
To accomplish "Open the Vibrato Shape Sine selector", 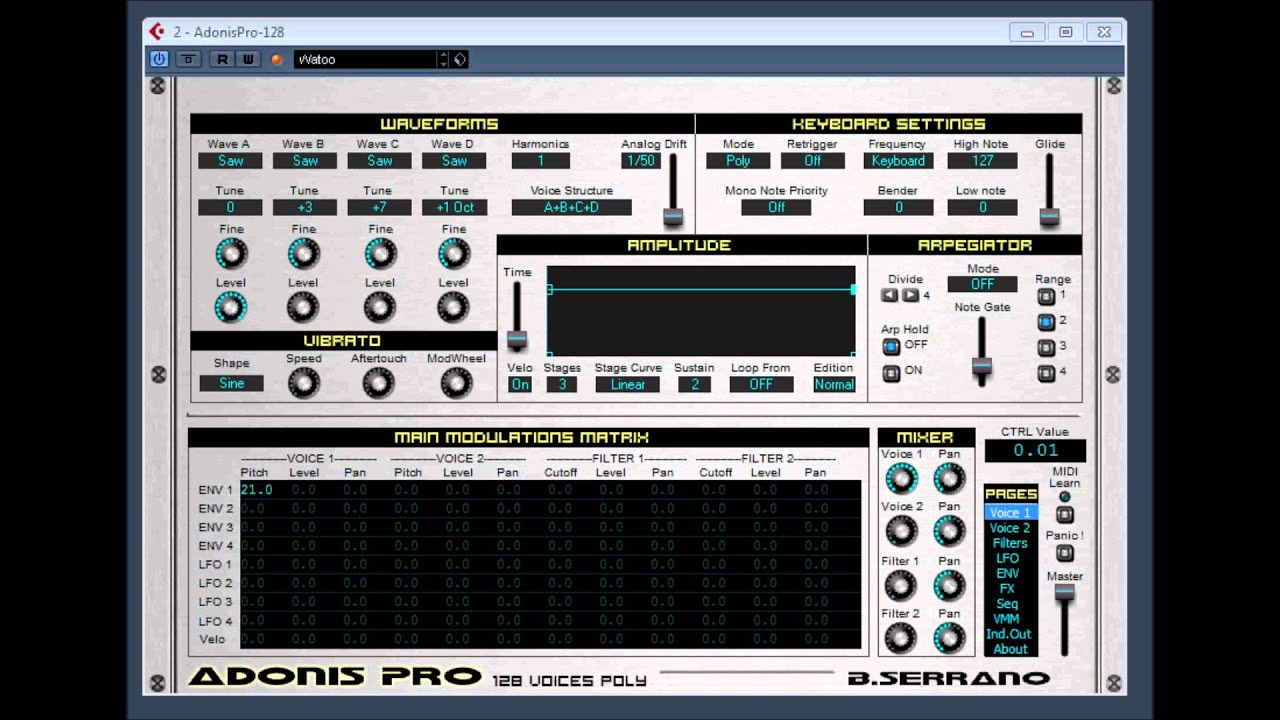I will click(x=231, y=383).
